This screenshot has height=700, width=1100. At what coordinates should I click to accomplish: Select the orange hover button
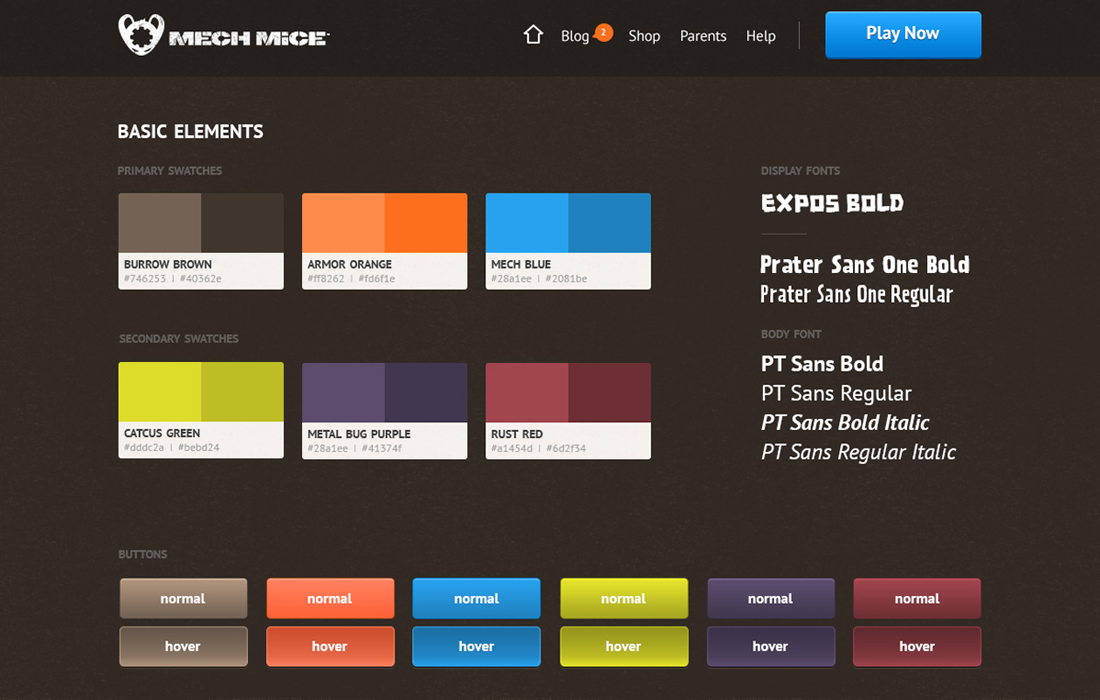(330, 646)
